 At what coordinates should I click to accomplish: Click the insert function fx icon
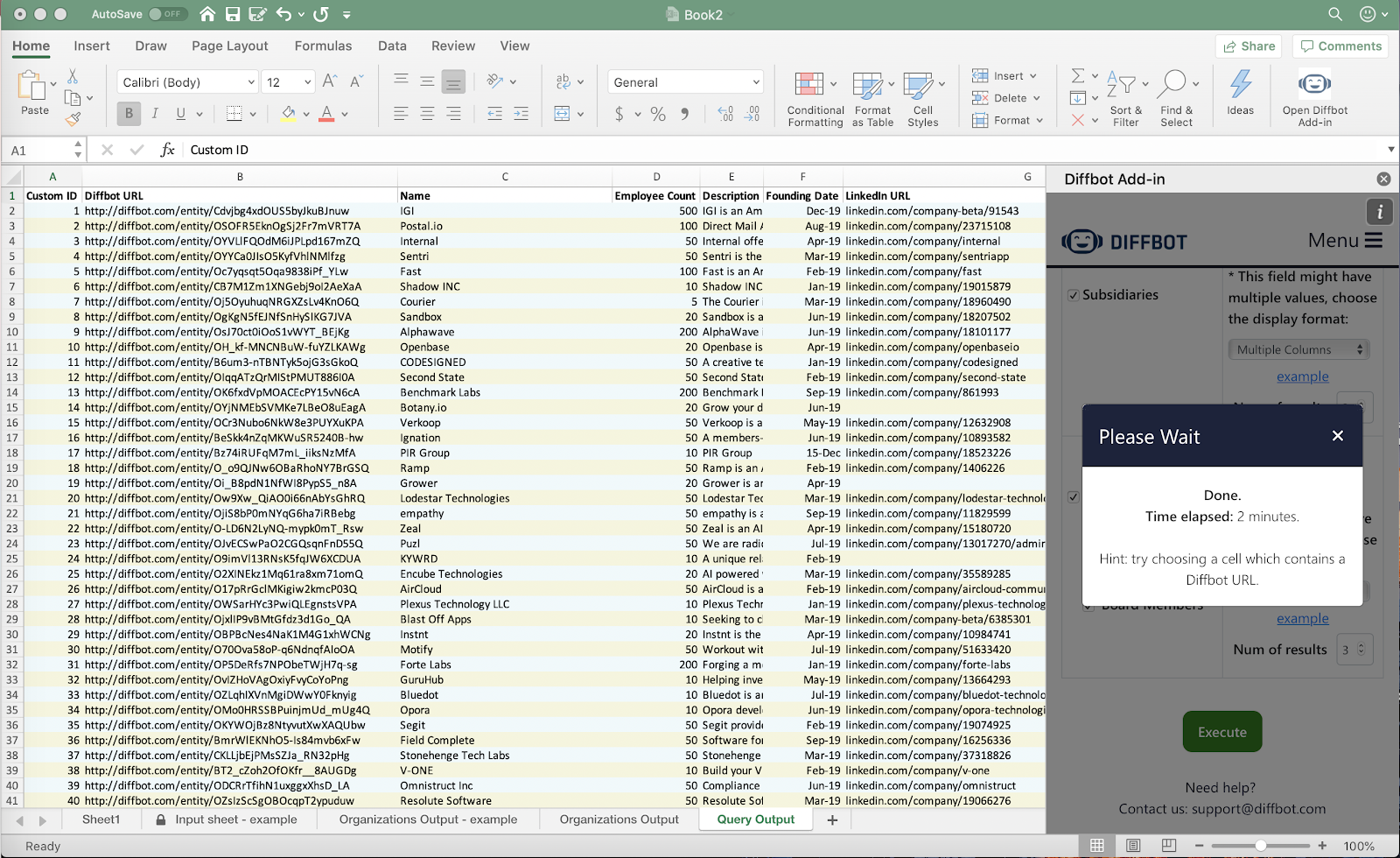pyautogui.click(x=167, y=150)
